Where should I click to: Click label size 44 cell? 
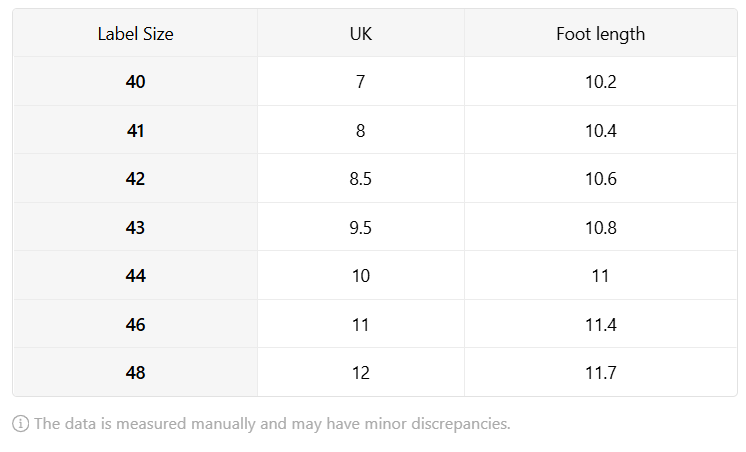pos(135,275)
